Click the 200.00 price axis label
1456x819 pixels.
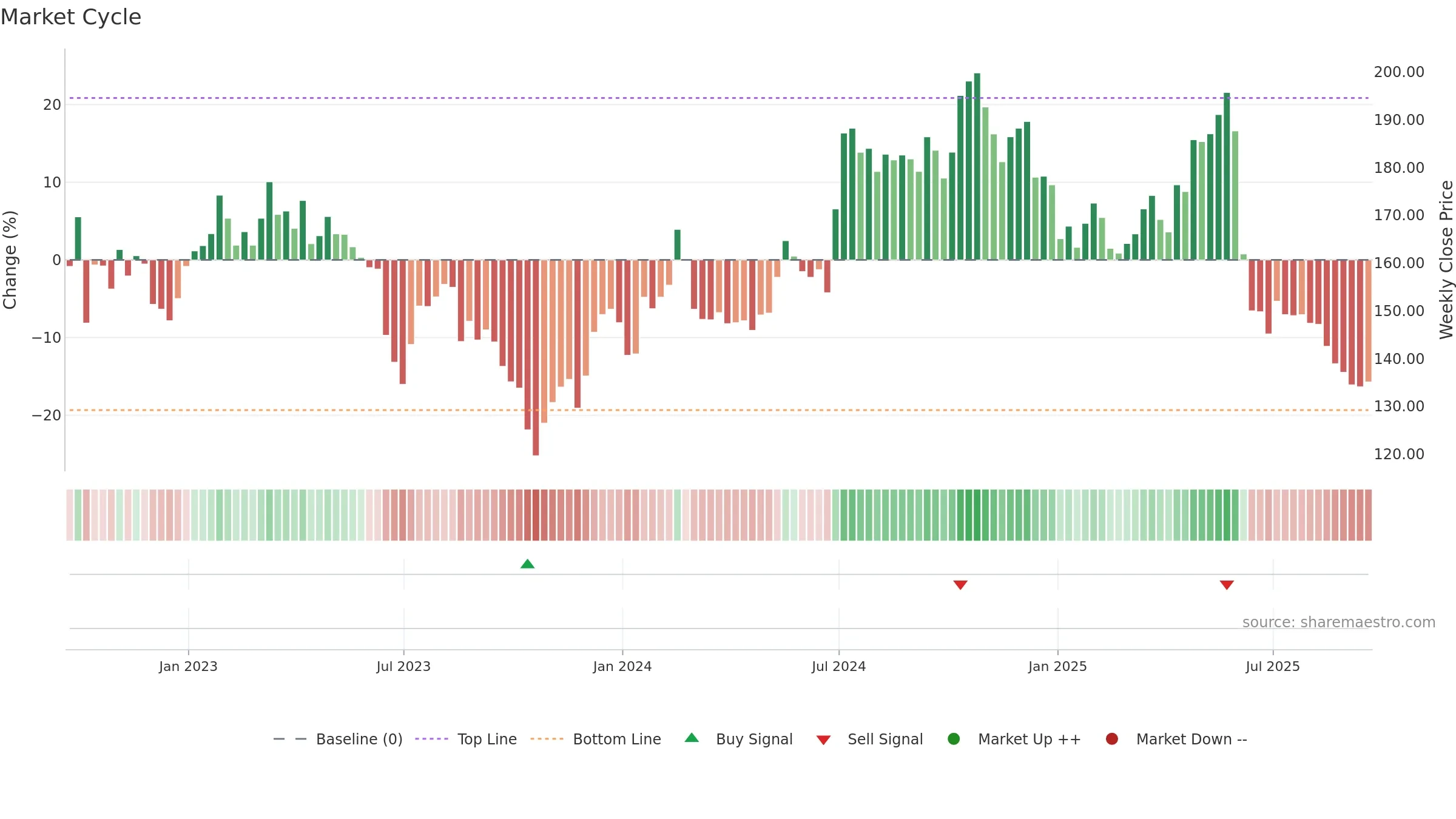pos(1399,72)
